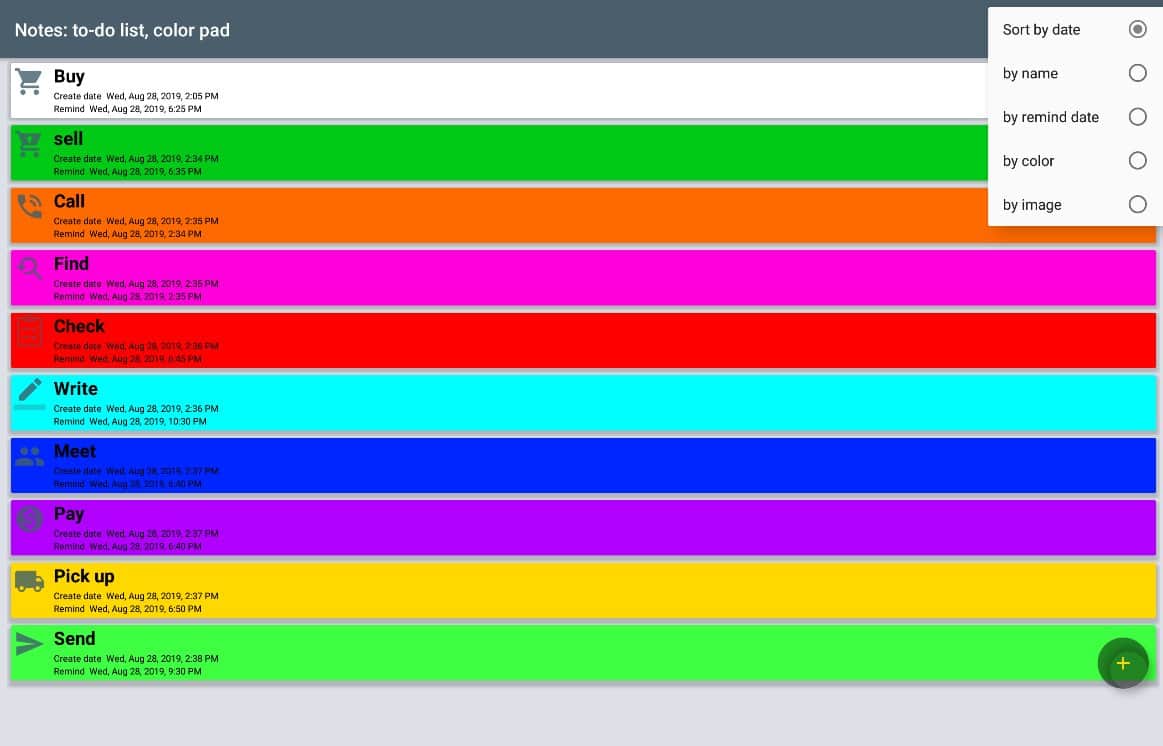Click the truck icon on Pick up note
Screen dimensions: 1163x746
point(29,581)
